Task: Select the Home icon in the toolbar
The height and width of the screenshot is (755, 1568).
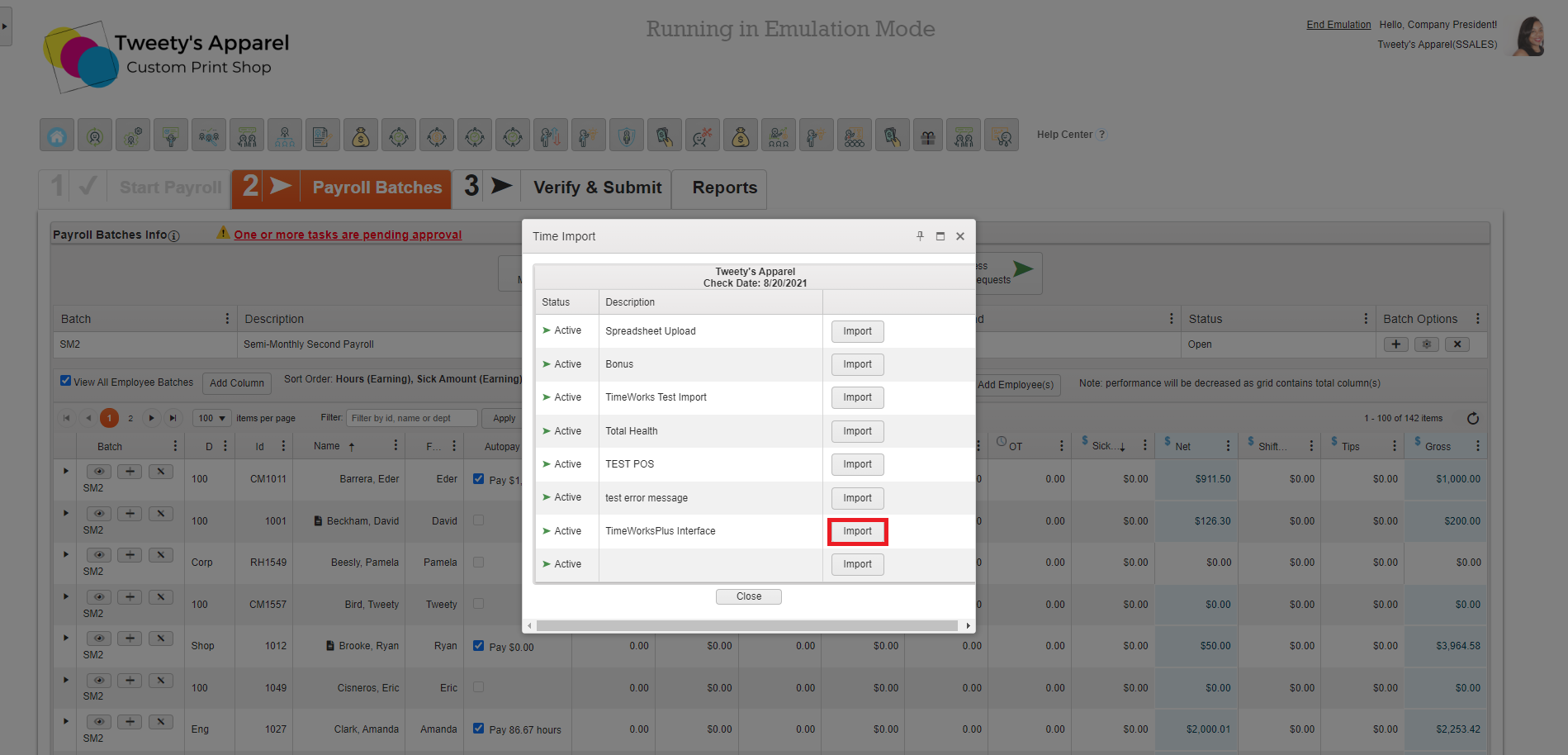Action: click(x=56, y=135)
